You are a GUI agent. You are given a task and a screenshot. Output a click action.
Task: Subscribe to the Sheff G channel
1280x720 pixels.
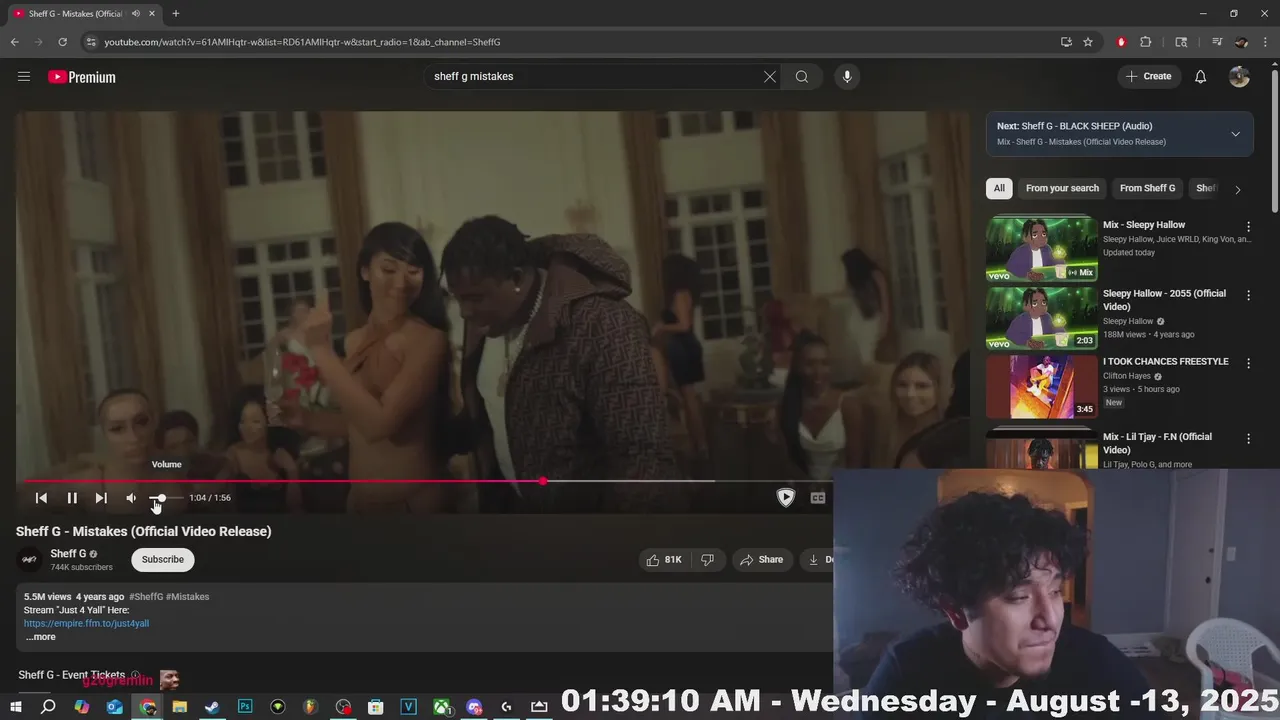point(162,560)
